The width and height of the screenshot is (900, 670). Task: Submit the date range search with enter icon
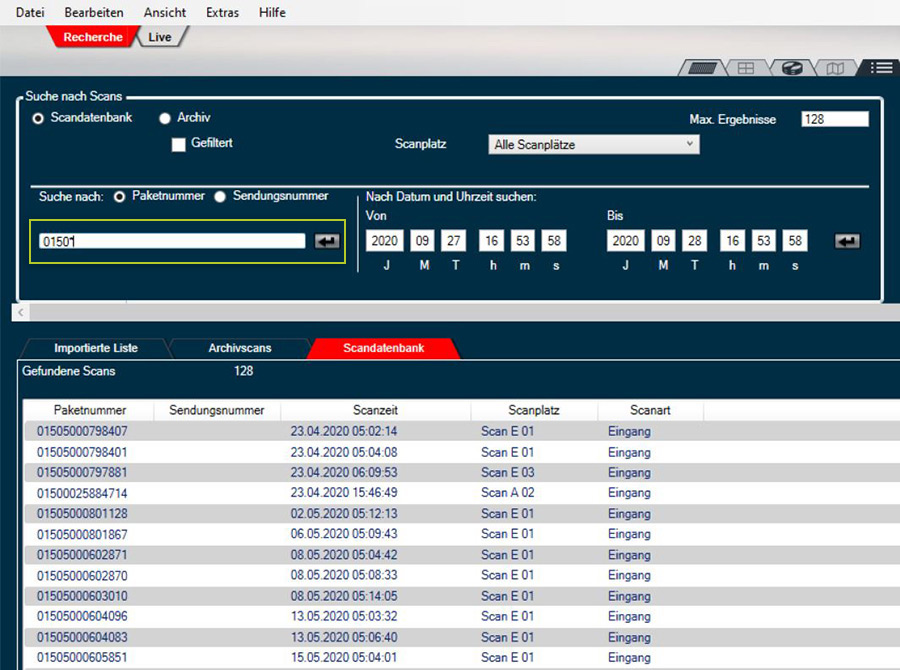[847, 241]
